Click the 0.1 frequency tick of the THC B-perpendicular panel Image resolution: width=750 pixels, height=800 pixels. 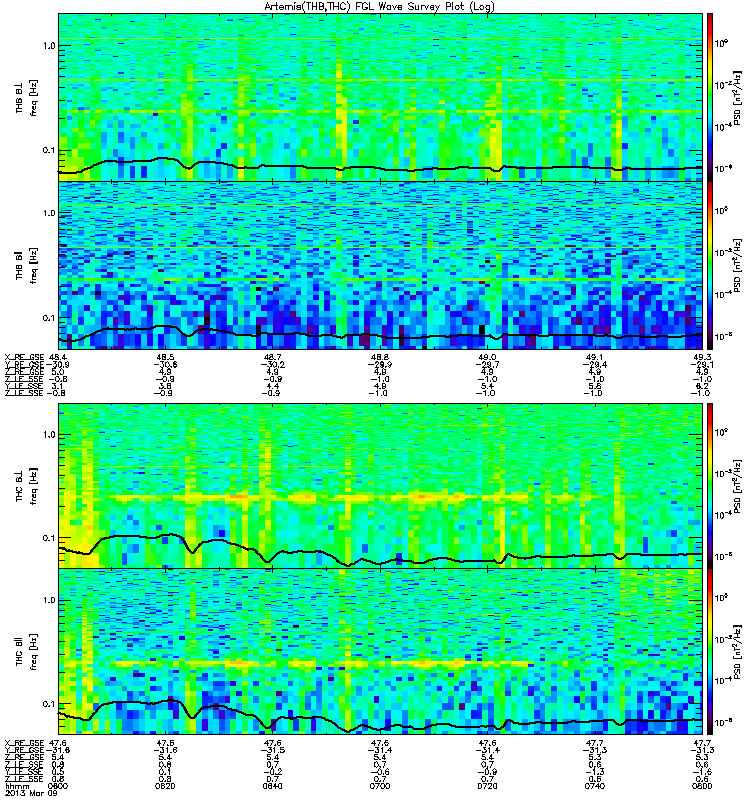pos(49,538)
